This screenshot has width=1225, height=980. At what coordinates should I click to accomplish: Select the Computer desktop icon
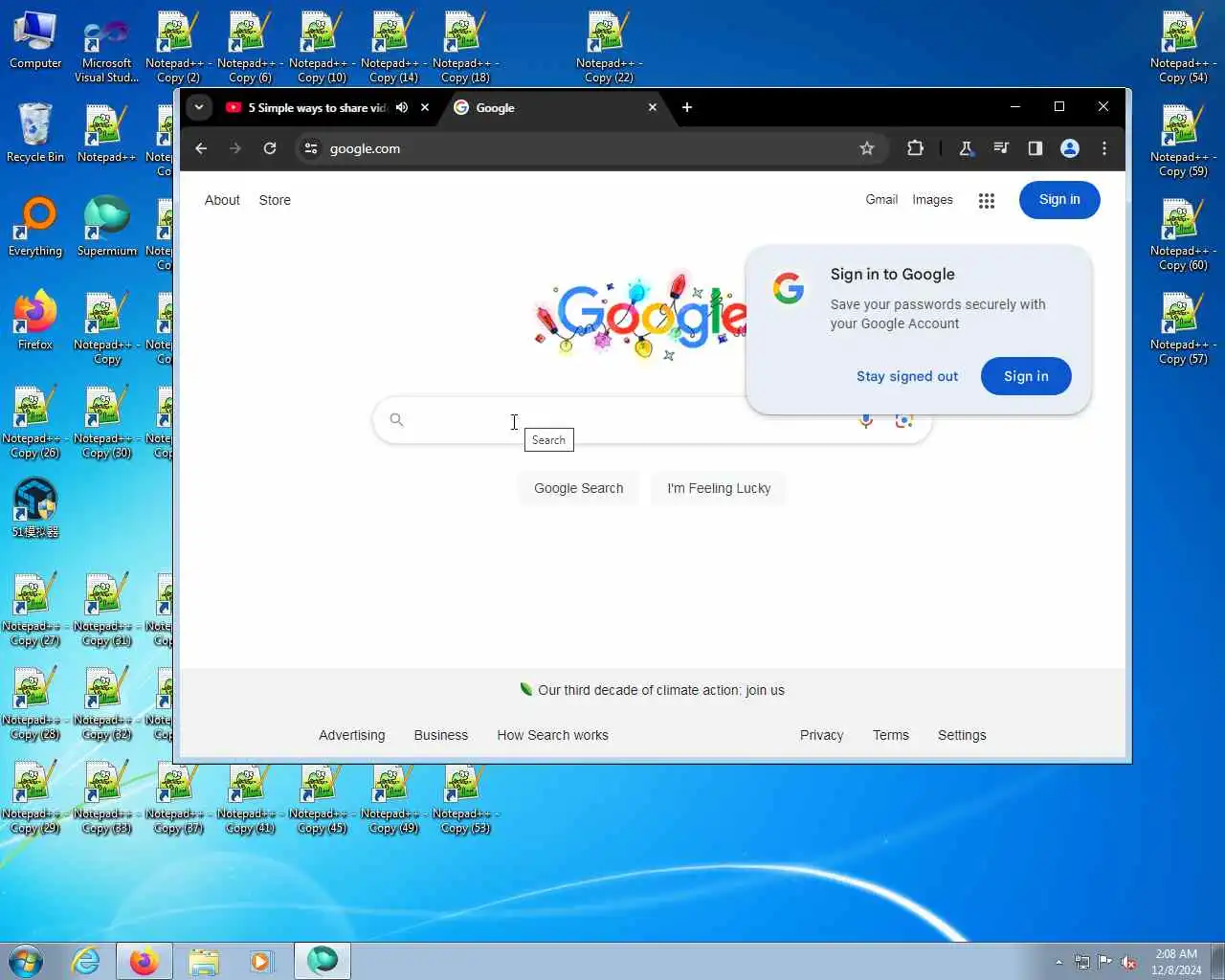pyautogui.click(x=35, y=40)
